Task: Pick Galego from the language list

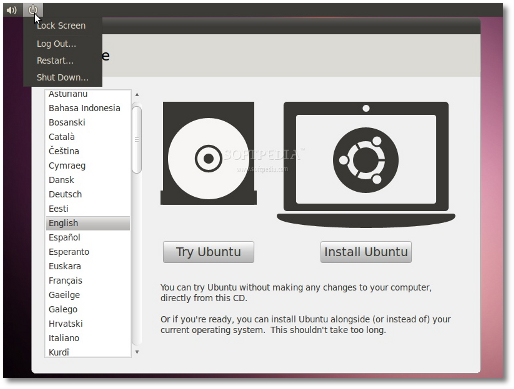Action: (x=88, y=309)
